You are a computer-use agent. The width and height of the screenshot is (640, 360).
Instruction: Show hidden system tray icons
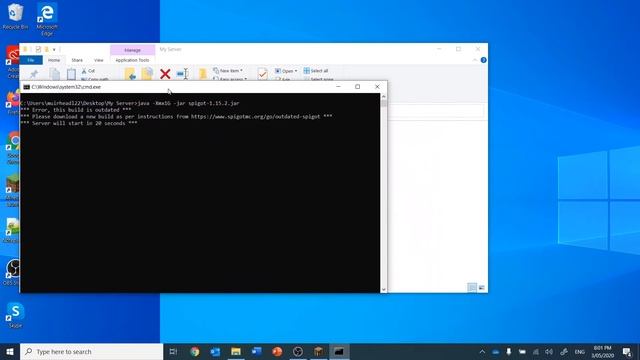pos(482,351)
